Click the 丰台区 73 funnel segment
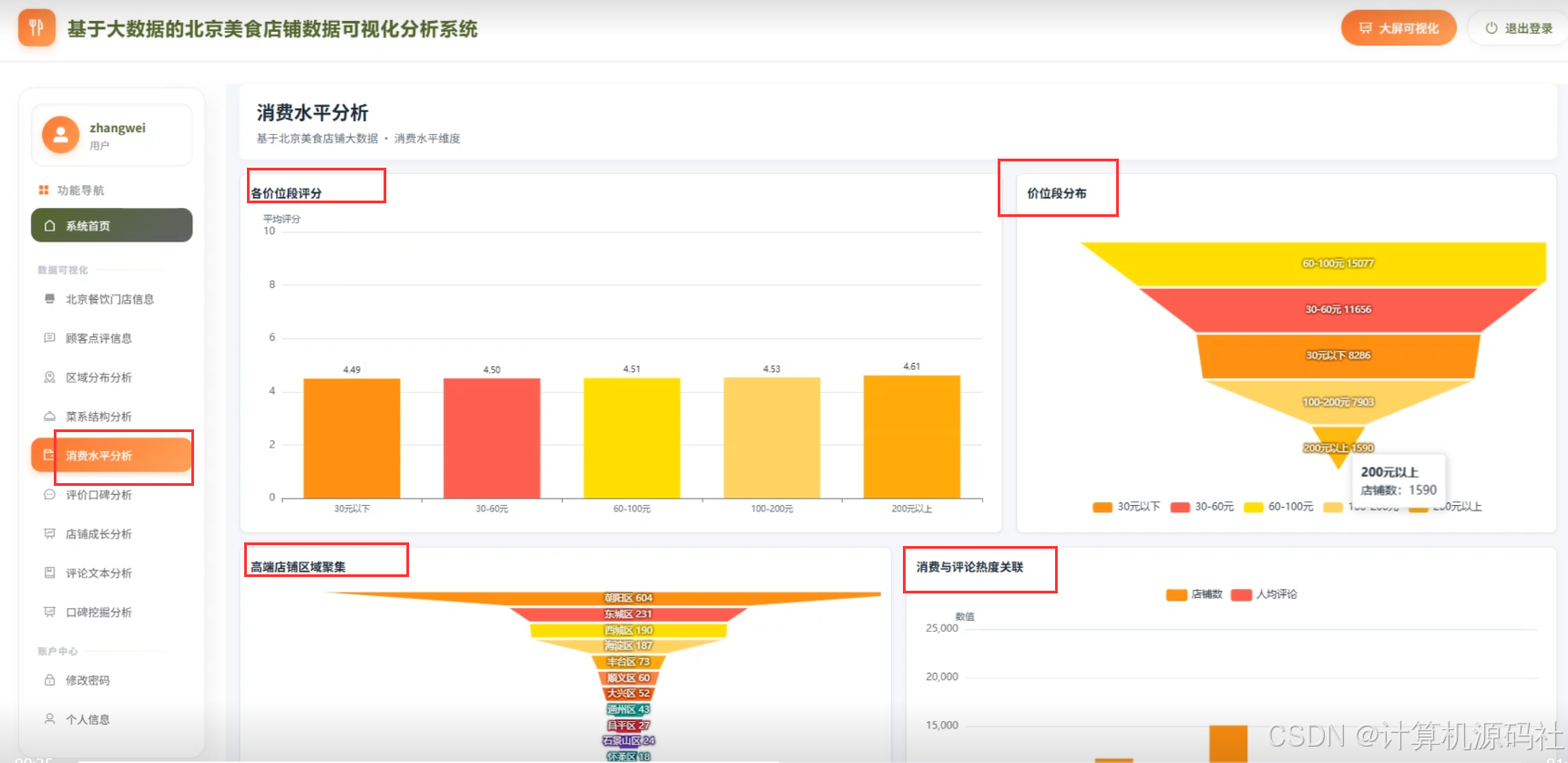 (629, 662)
